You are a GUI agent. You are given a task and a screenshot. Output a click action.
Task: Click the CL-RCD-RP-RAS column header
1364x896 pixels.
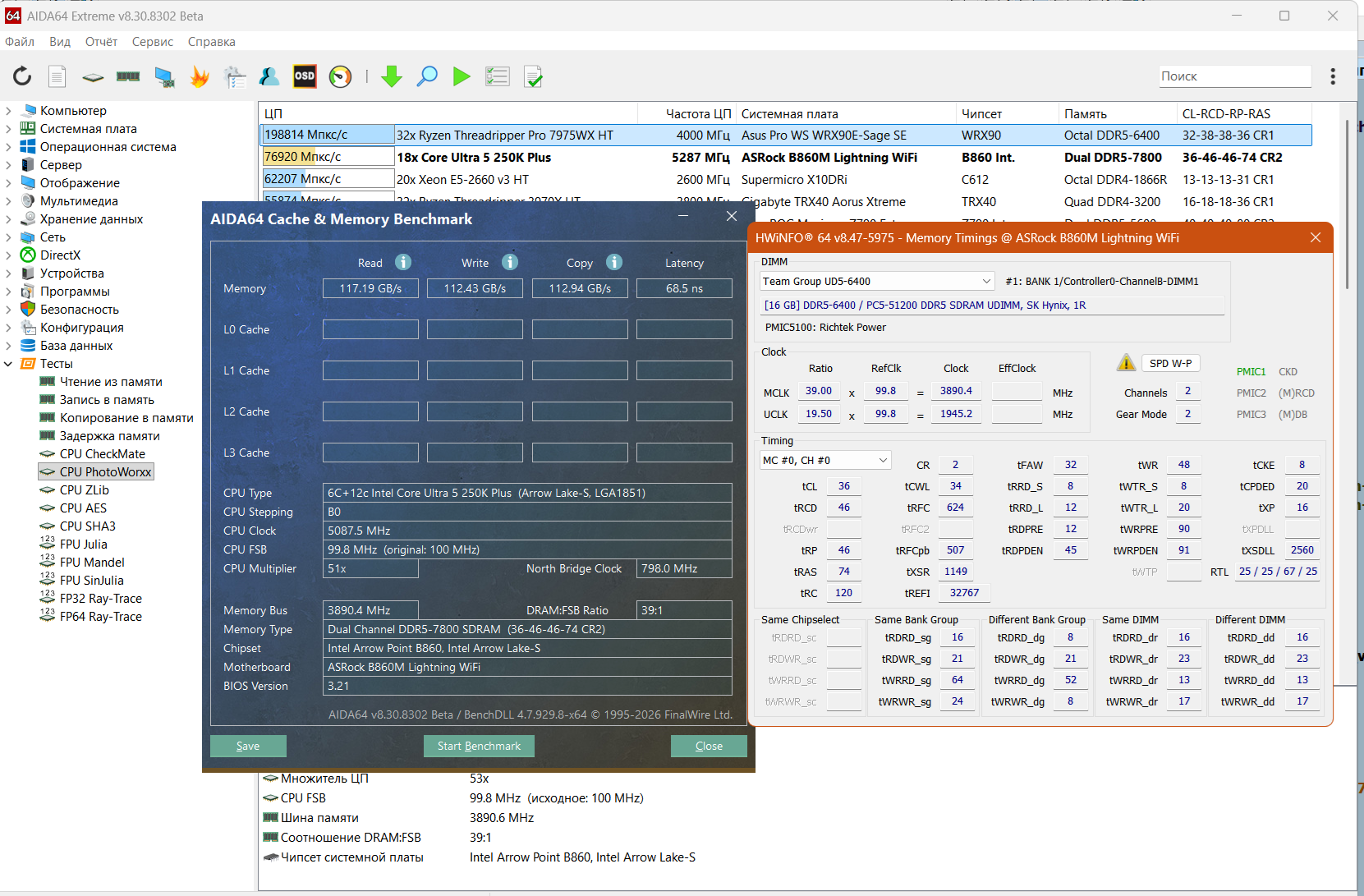click(x=1243, y=113)
